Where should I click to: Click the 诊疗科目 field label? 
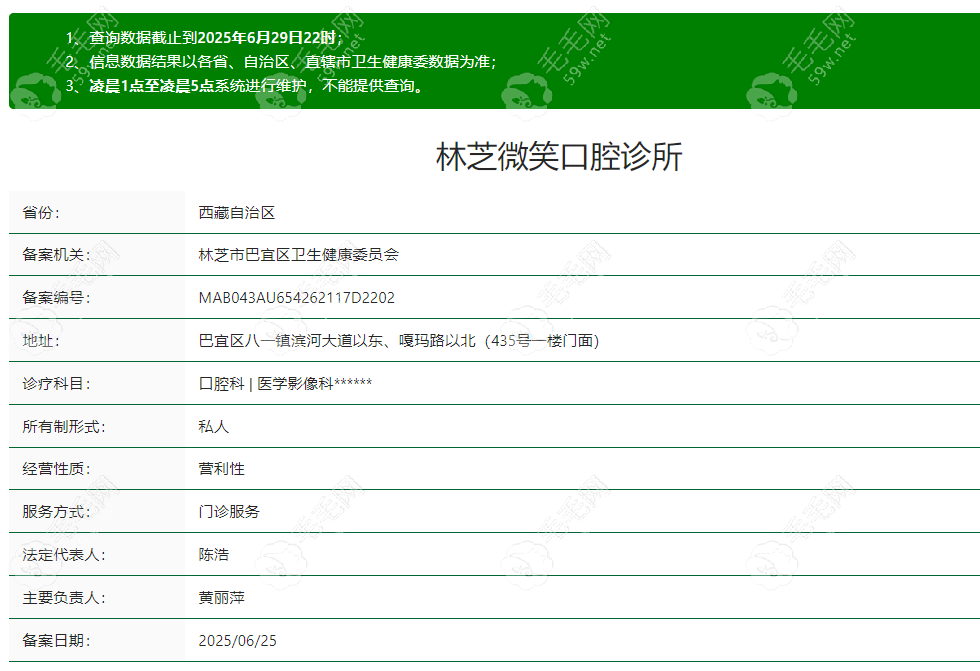pos(56,383)
